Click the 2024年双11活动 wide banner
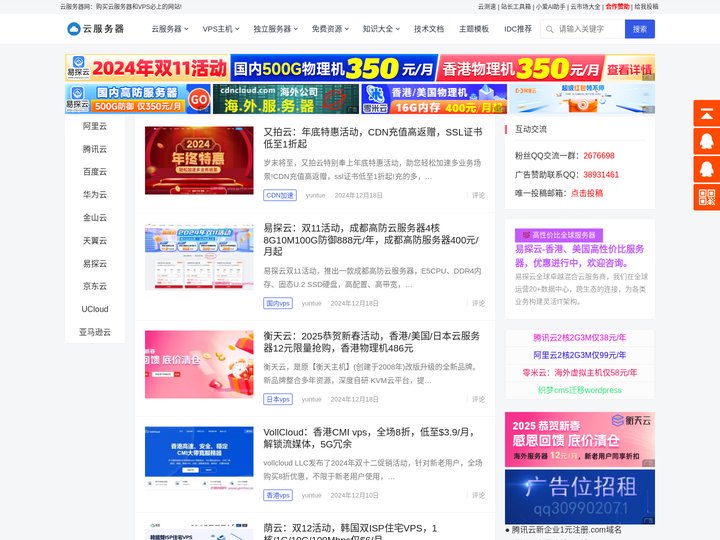 [360, 68]
